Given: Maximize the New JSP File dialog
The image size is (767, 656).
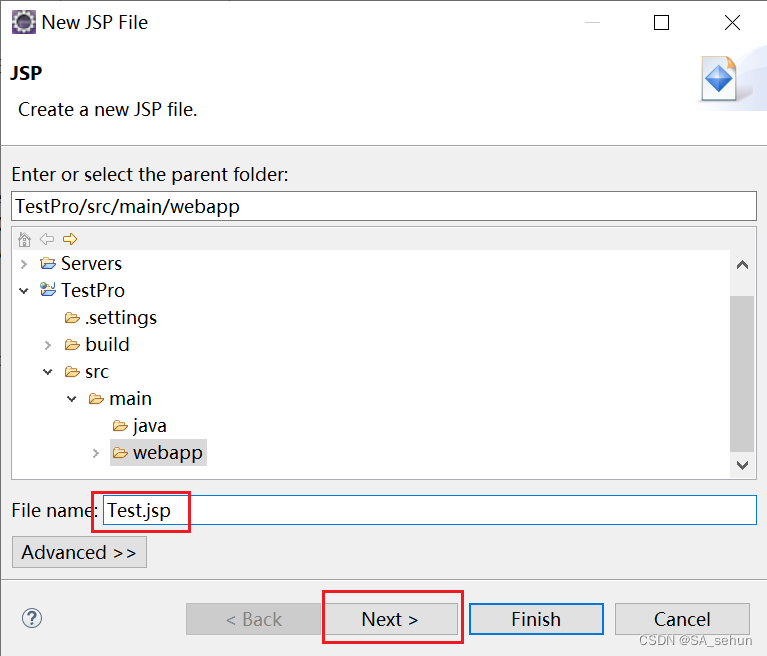Looking at the screenshot, I should [661, 23].
